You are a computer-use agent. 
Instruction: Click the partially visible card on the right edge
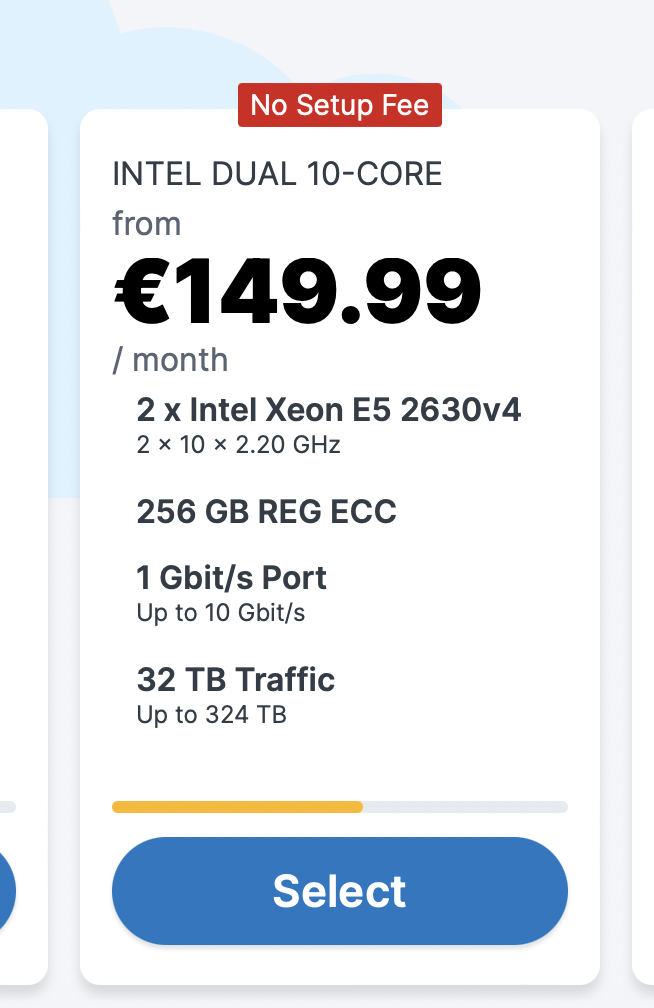coord(644,500)
